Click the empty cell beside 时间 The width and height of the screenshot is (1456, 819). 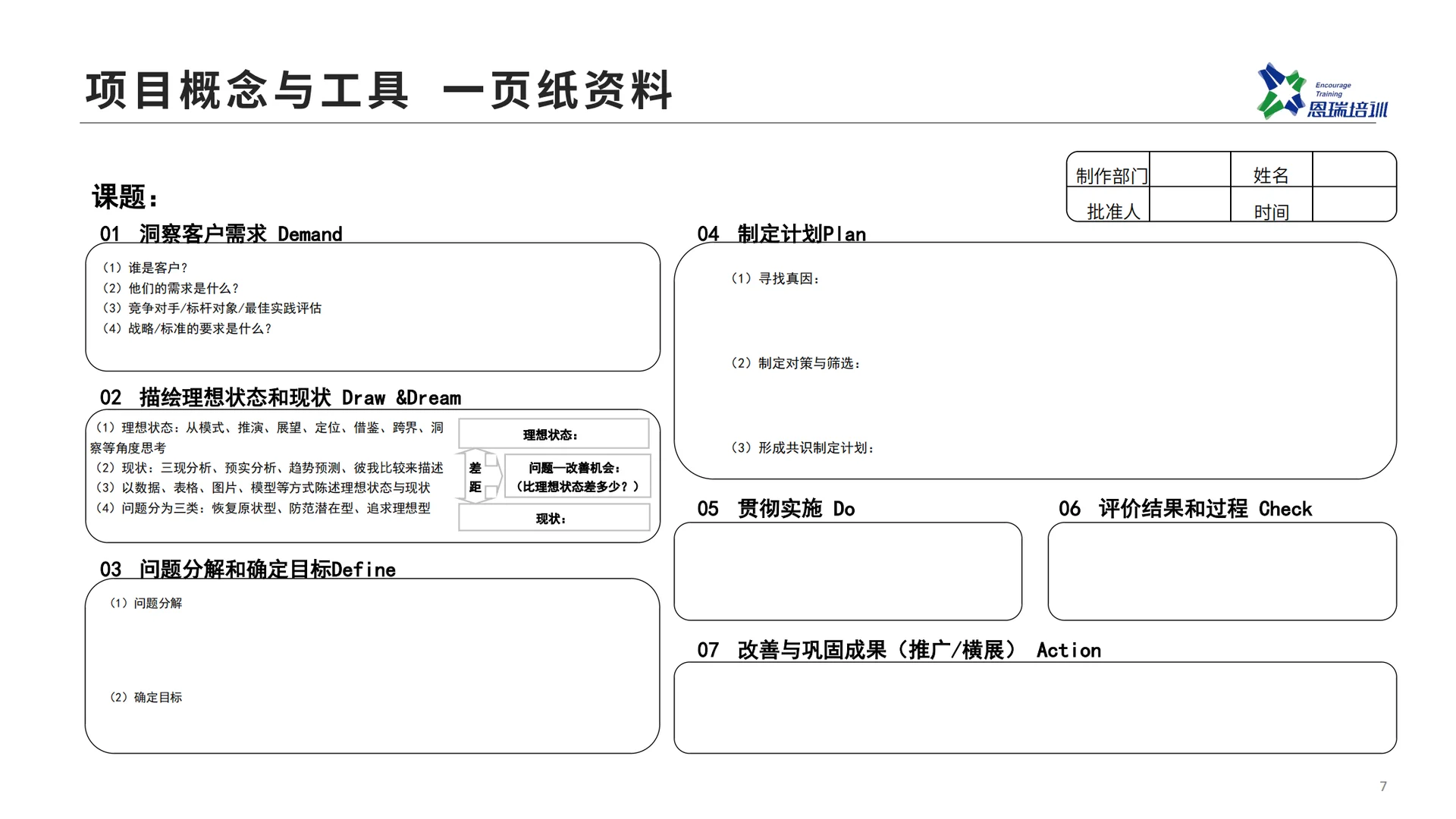tap(1354, 204)
